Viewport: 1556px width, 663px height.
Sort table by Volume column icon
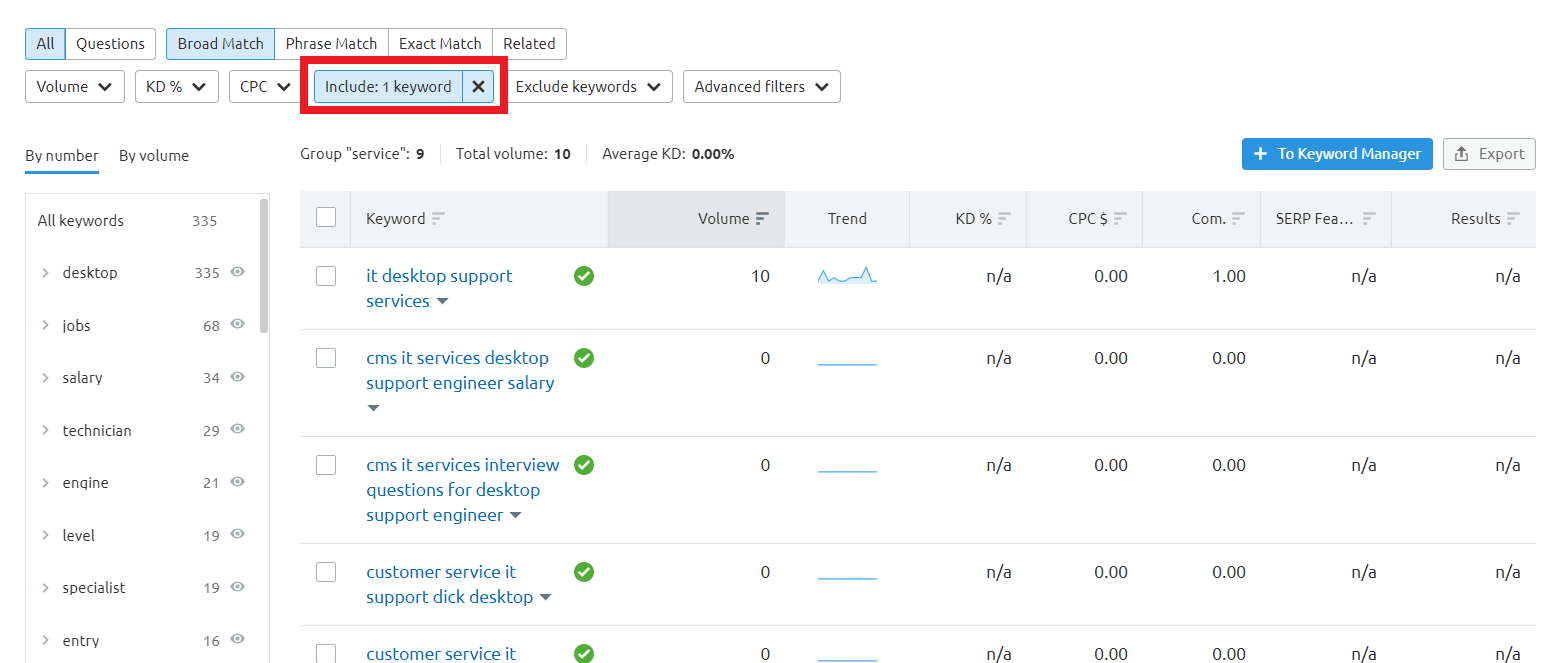click(762, 219)
